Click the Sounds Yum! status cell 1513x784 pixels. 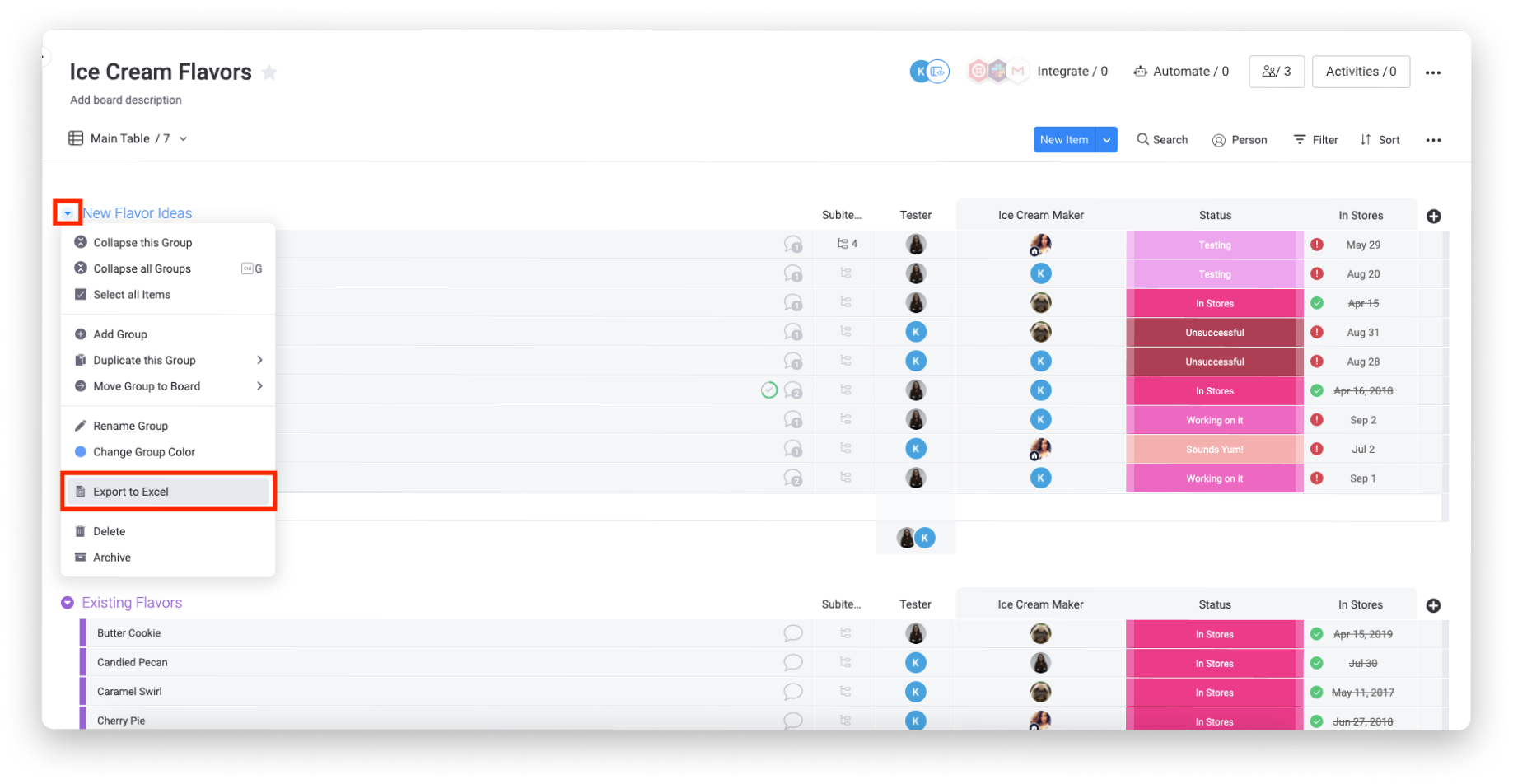click(x=1214, y=449)
